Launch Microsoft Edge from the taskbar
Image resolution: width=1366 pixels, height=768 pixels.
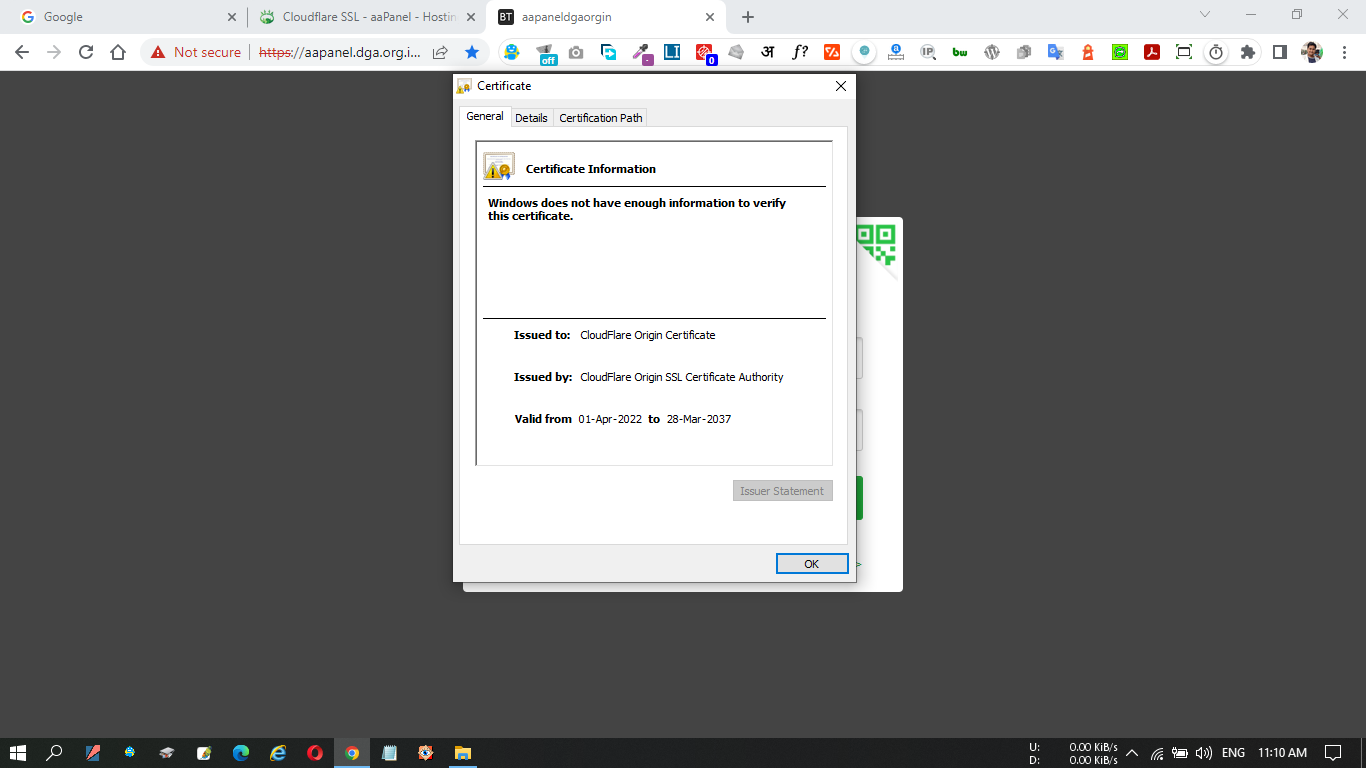tap(241, 753)
